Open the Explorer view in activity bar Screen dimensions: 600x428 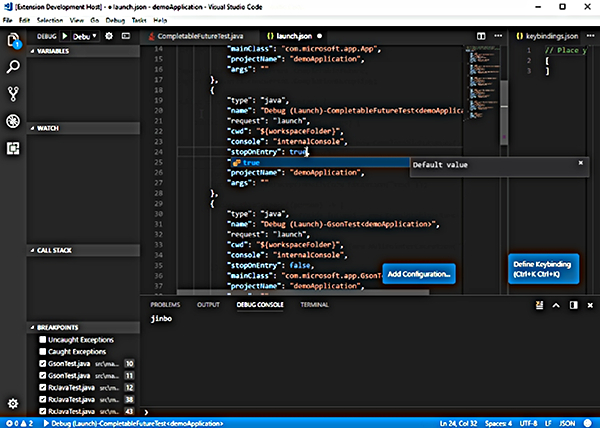click(13, 40)
